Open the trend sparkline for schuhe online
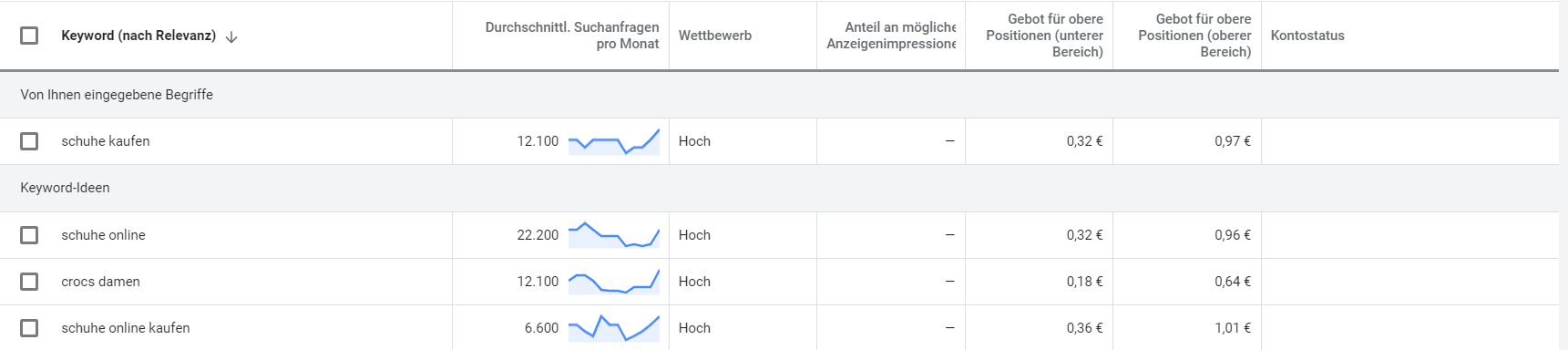Screen dimensions: 1568x350 coord(614,235)
